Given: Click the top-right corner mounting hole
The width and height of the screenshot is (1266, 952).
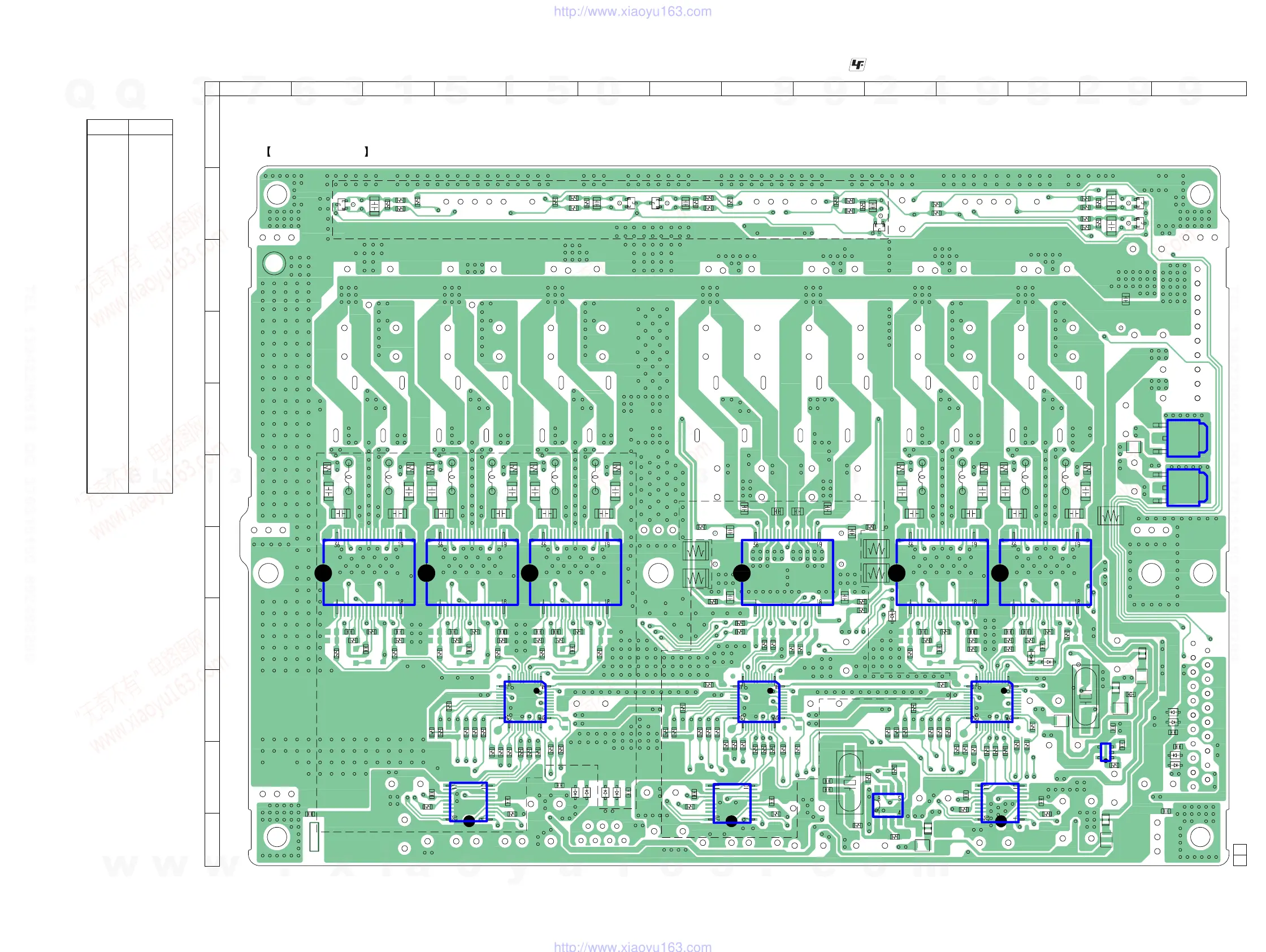Looking at the screenshot, I should (x=1200, y=194).
